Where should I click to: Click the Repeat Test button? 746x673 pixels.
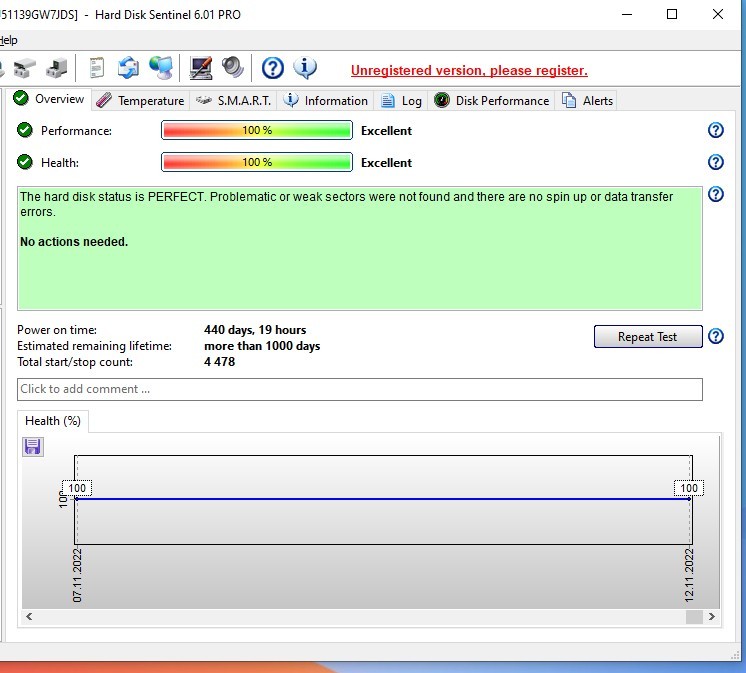click(648, 337)
